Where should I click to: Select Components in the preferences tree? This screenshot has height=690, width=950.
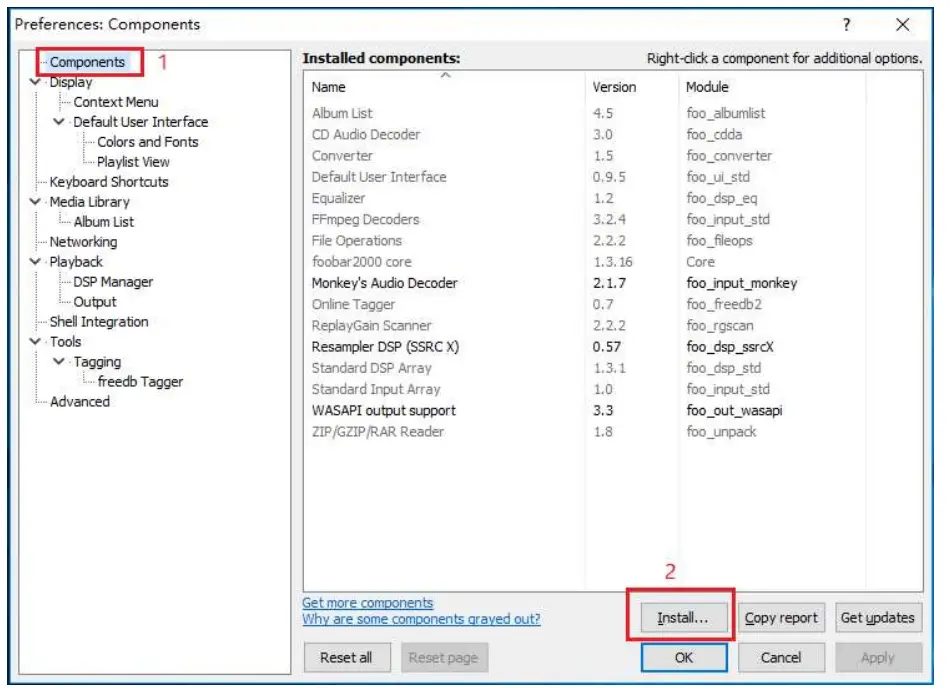pos(87,62)
